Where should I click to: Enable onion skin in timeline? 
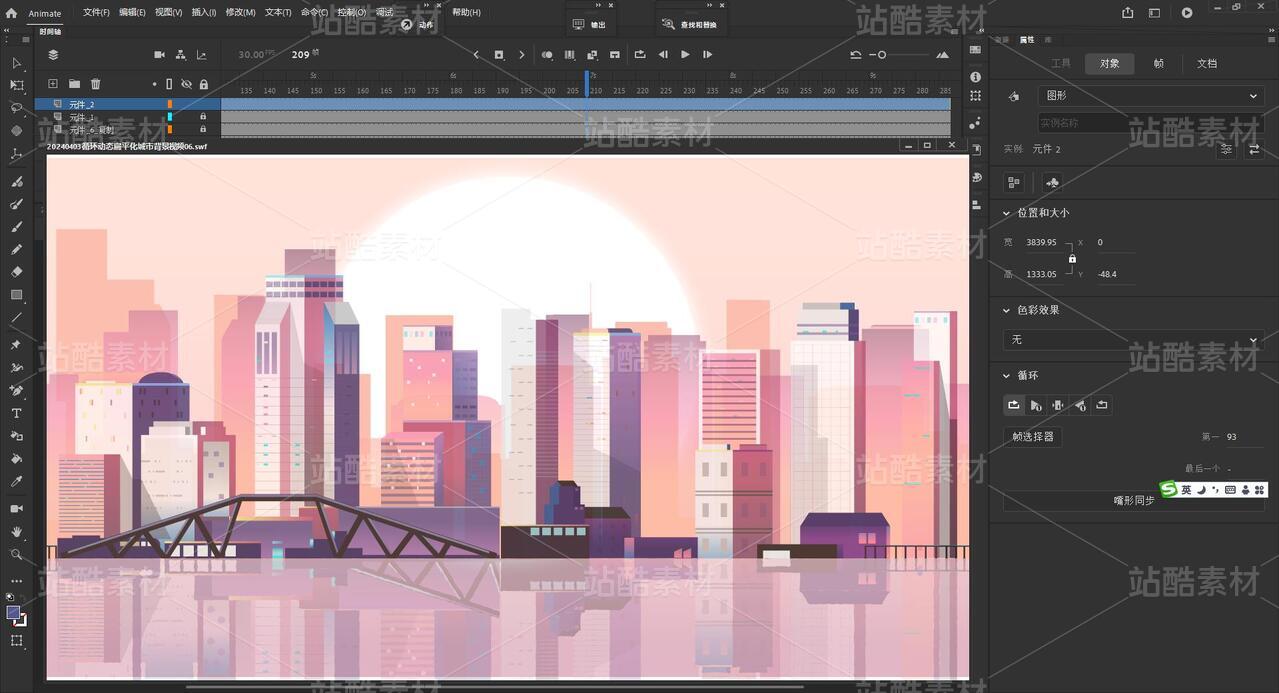547,54
